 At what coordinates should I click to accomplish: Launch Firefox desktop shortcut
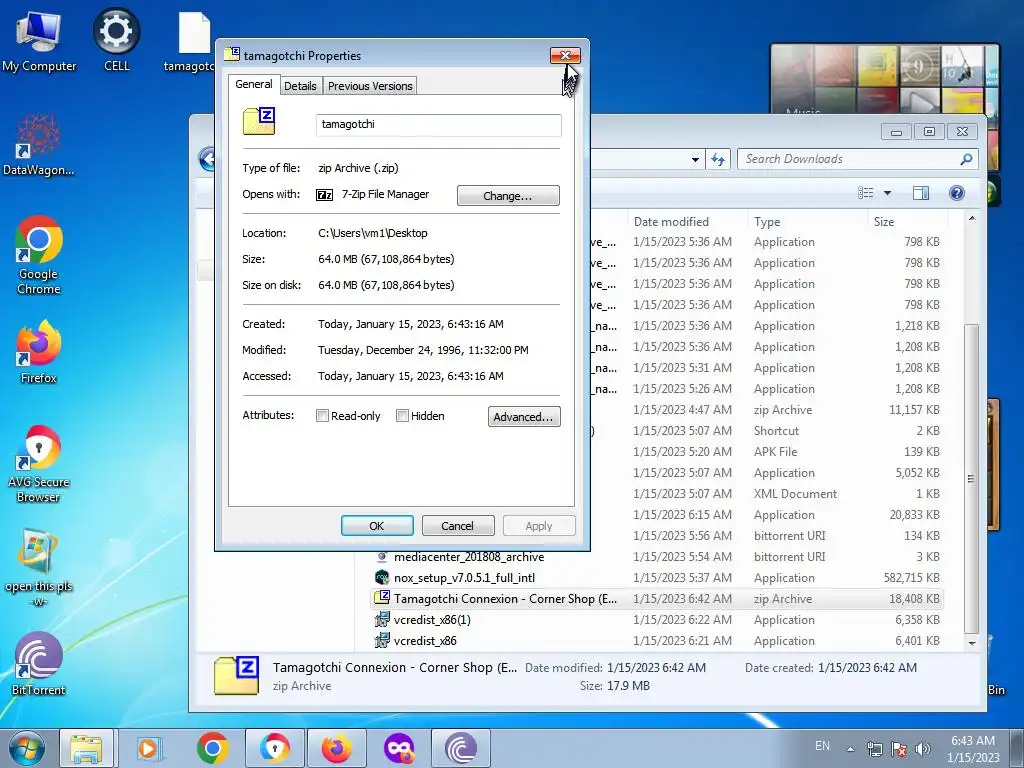point(39,351)
